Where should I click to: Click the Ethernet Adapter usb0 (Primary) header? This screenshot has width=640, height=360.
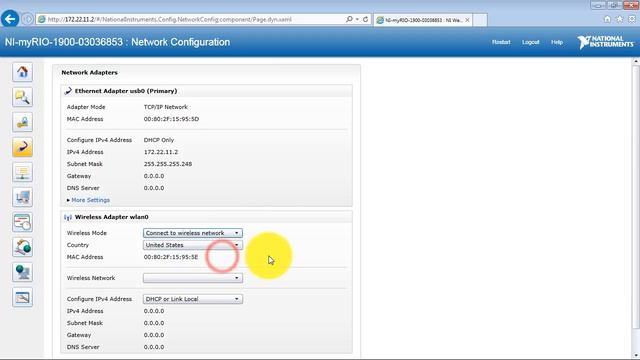coord(126,91)
